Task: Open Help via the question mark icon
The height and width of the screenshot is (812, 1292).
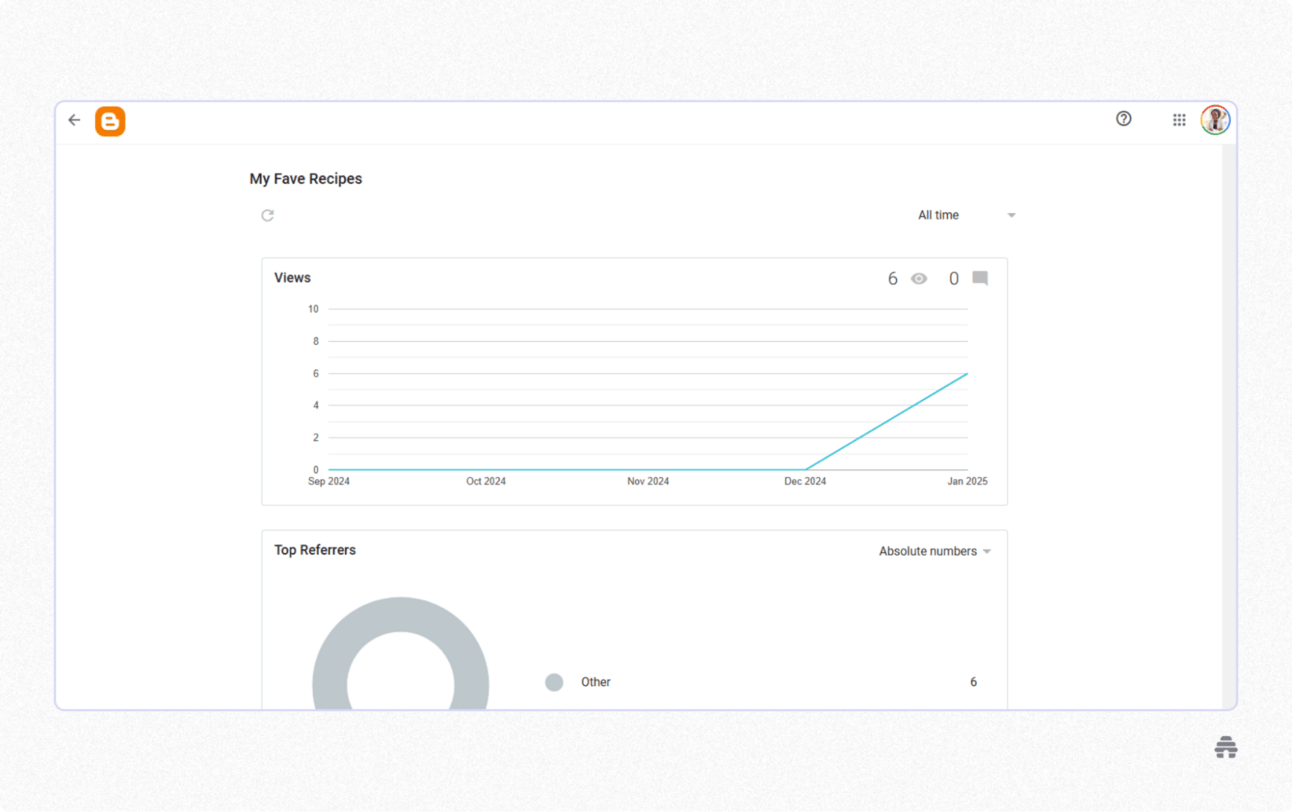Action: [x=1123, y=119]
